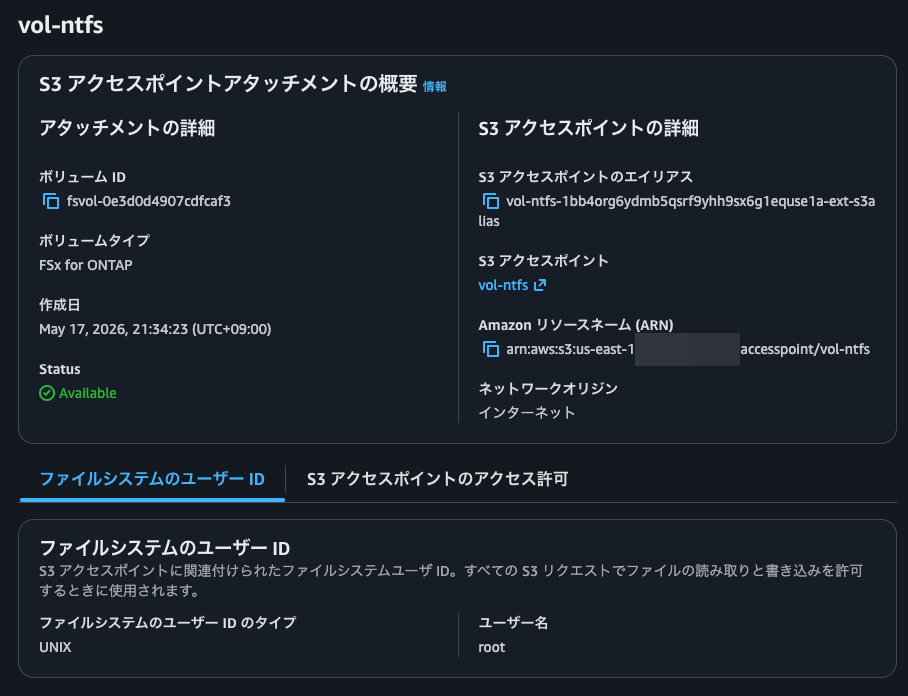This screenshot has width=908, height=696.
Task: Select the ファイルシステムのユーザー ID tab
Action: click(152, 479)
